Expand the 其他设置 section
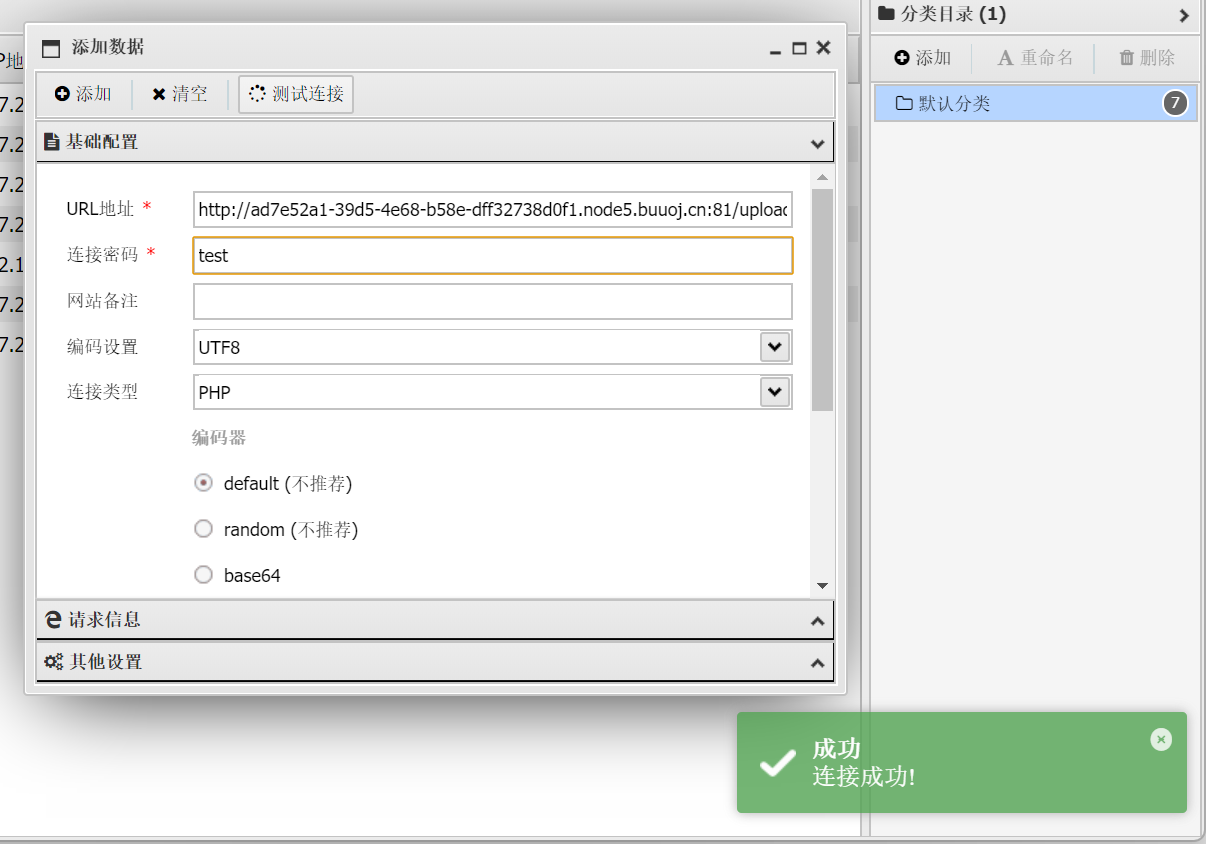1206x844 pixels. [435, 662]
